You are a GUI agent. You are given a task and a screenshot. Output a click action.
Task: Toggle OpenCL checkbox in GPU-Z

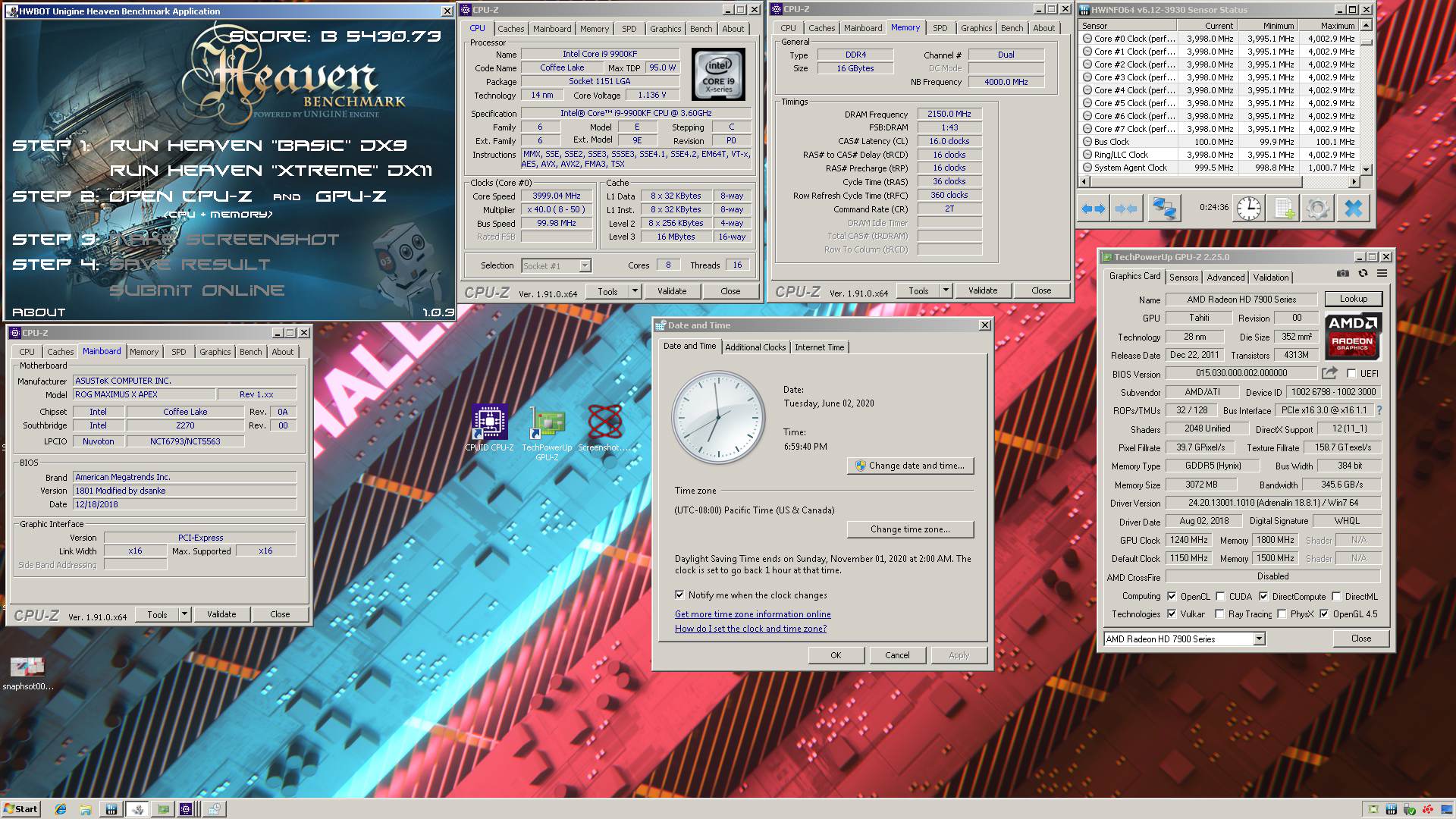(x=1172, y=597)
